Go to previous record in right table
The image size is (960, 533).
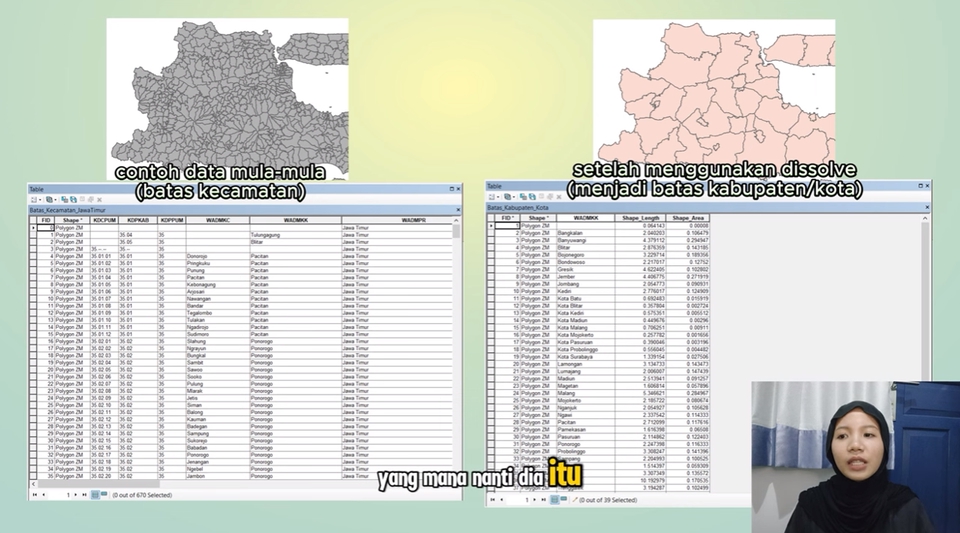point(502,499)
